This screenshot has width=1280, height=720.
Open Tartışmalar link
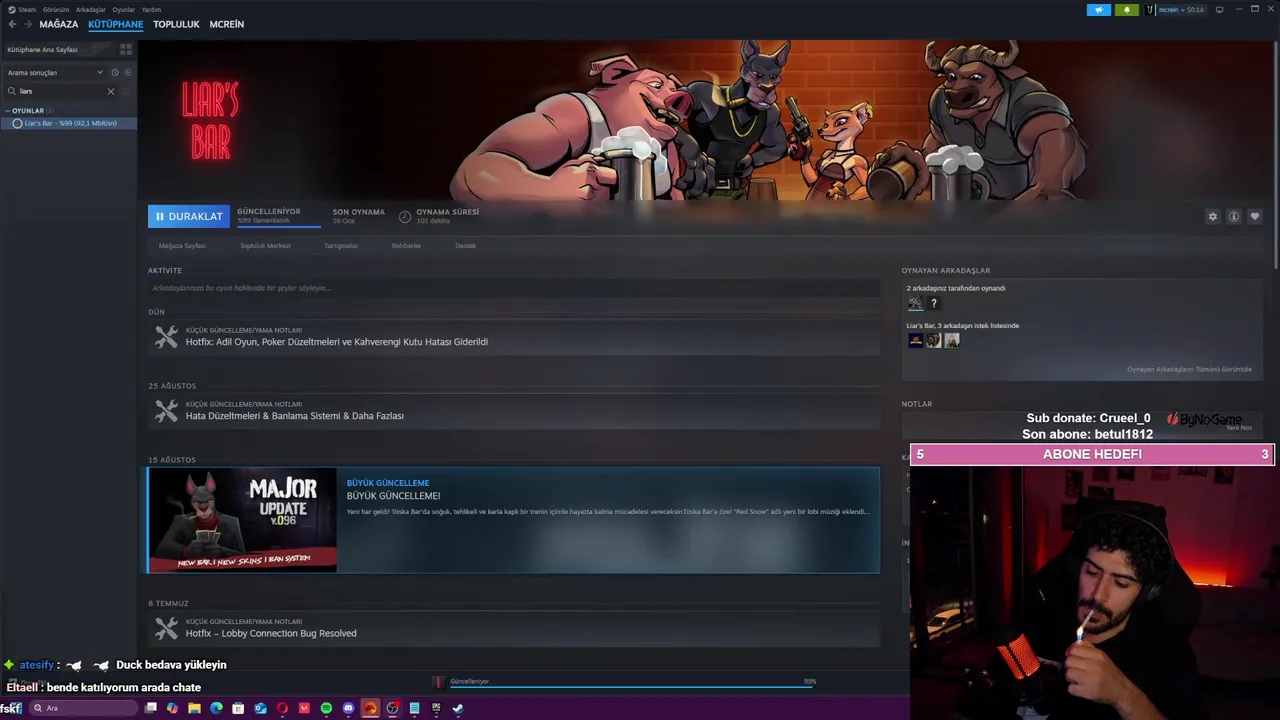tap(341, 245)
